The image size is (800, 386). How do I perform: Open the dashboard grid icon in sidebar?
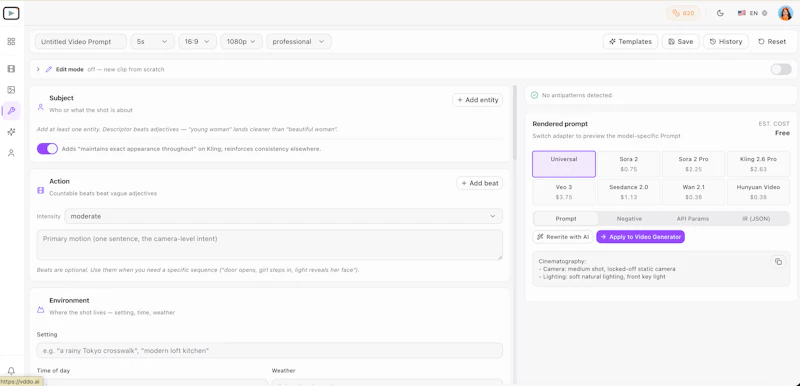pos(11,42)
